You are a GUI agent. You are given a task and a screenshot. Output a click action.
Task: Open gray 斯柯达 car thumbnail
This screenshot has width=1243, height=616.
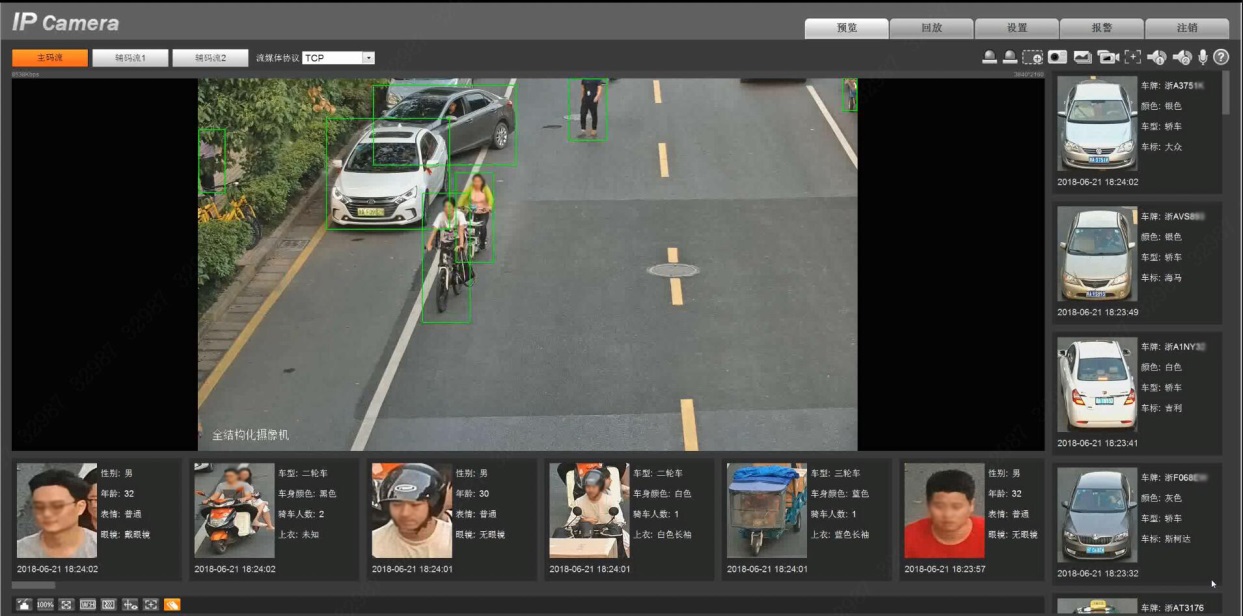[1097, 515]
